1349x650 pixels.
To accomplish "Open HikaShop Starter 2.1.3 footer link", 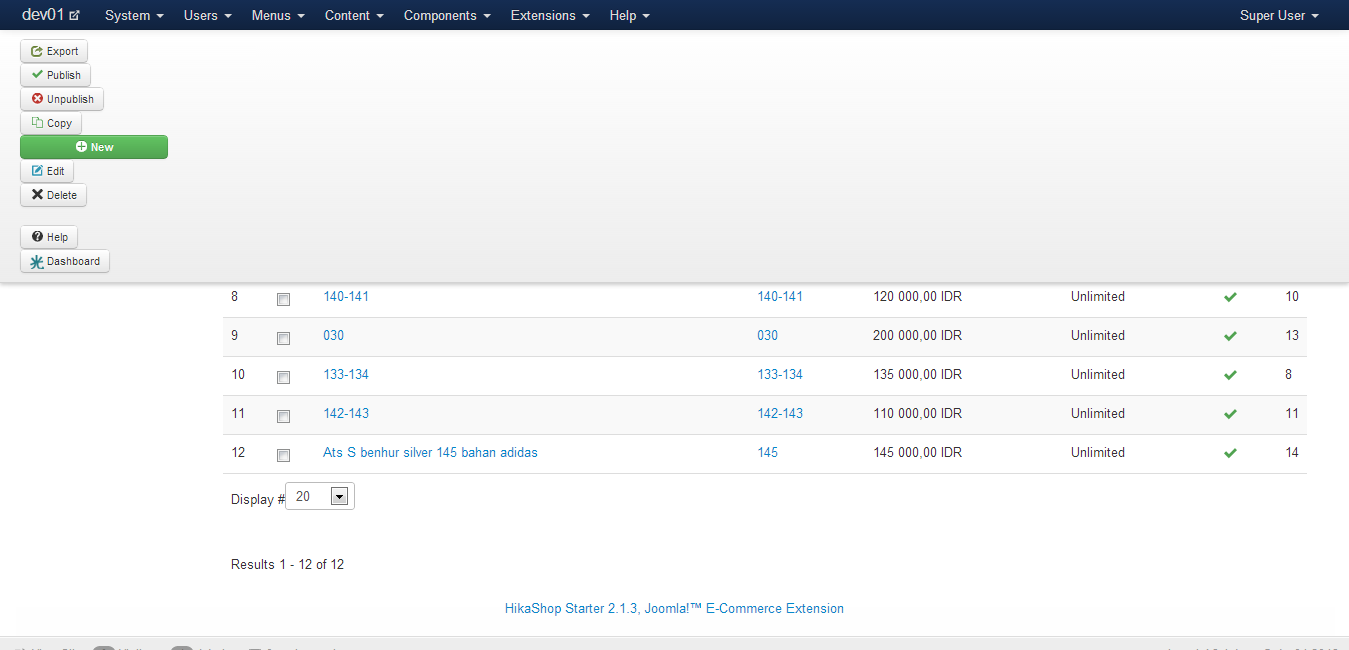I will [674, 608].
